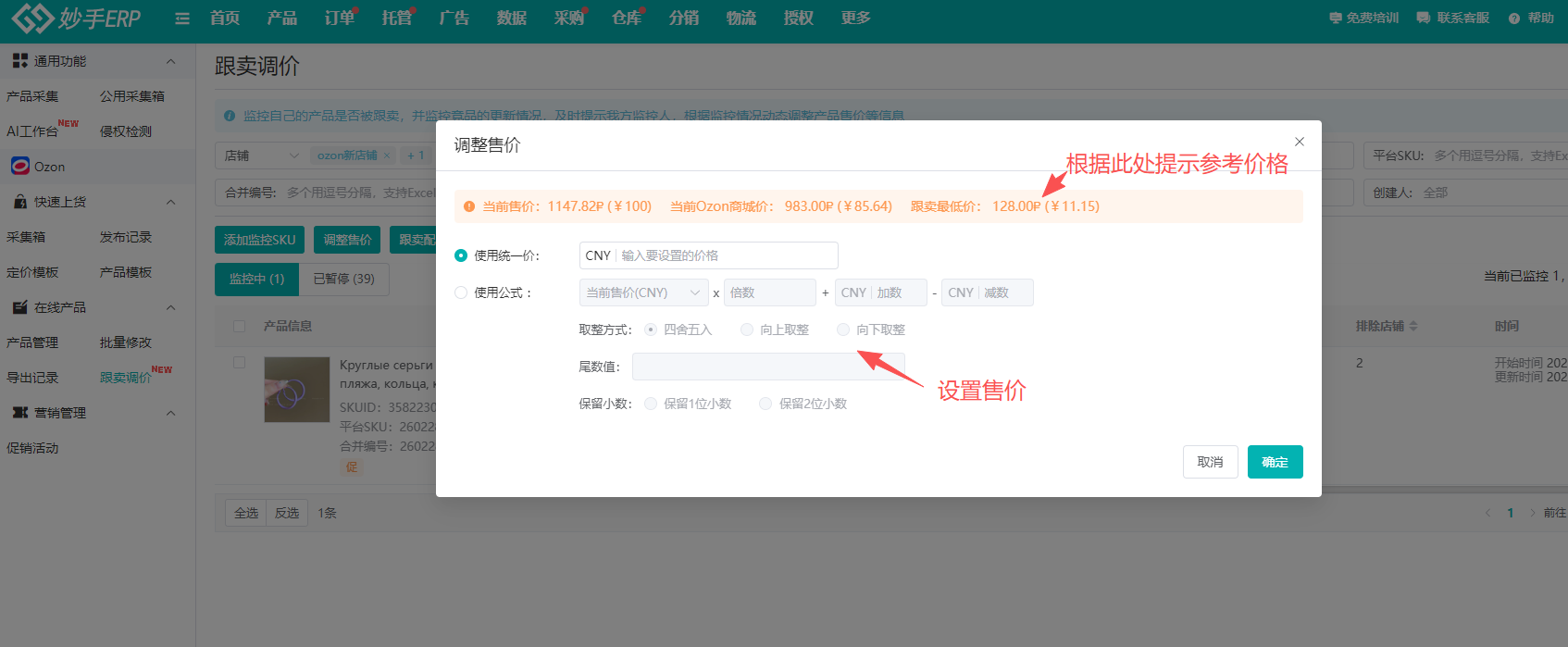The height and width of the screenshot is (647, 1568).
Task: Open the 订单 top navigation menu
Action: coord(340,18)
